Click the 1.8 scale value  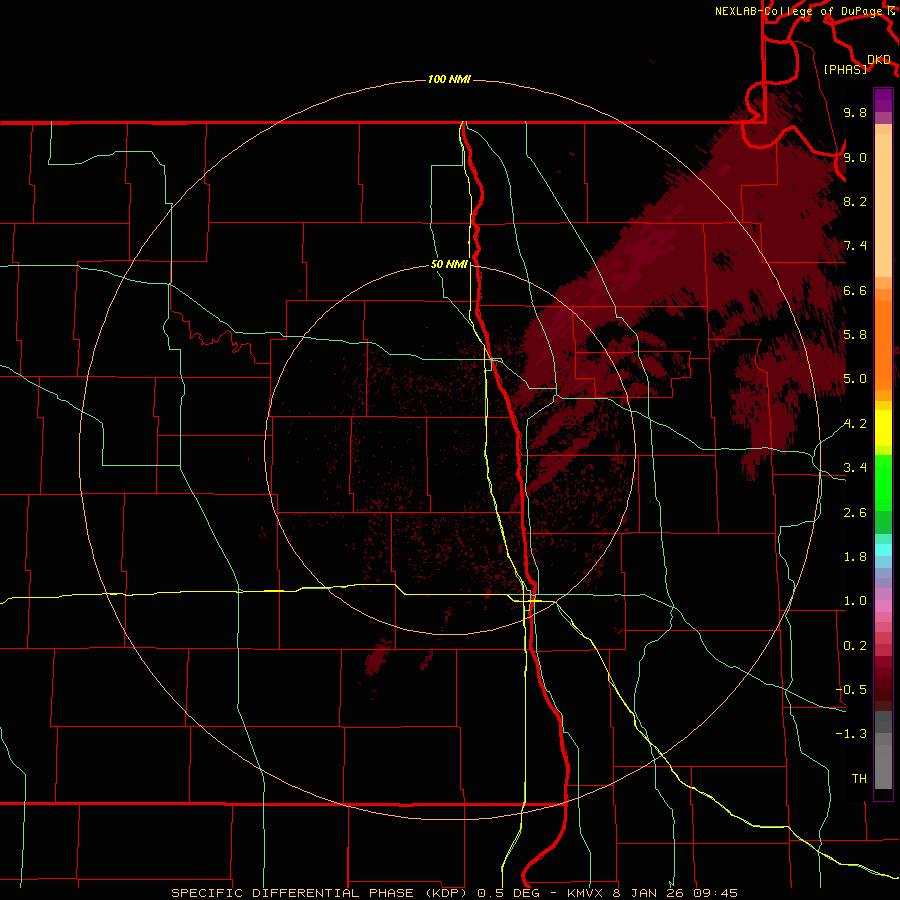[855, 557]
